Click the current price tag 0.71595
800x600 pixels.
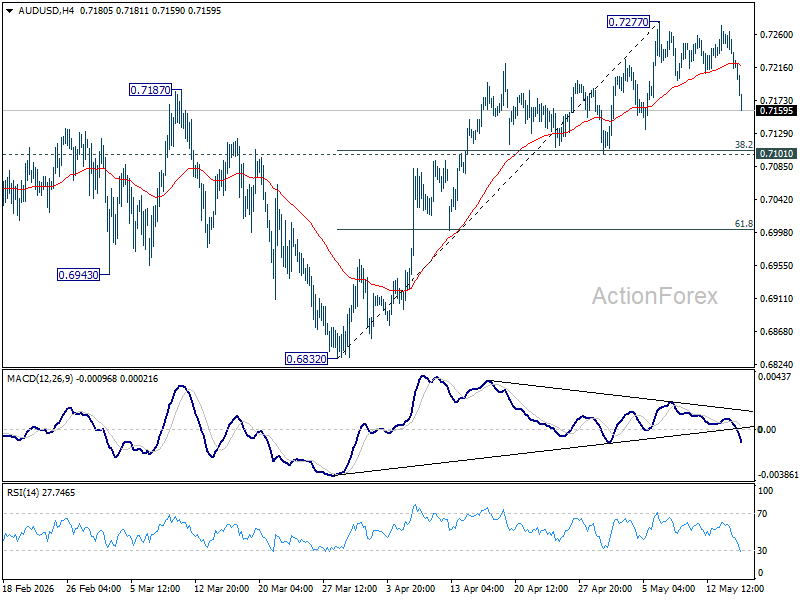point(777,111)
